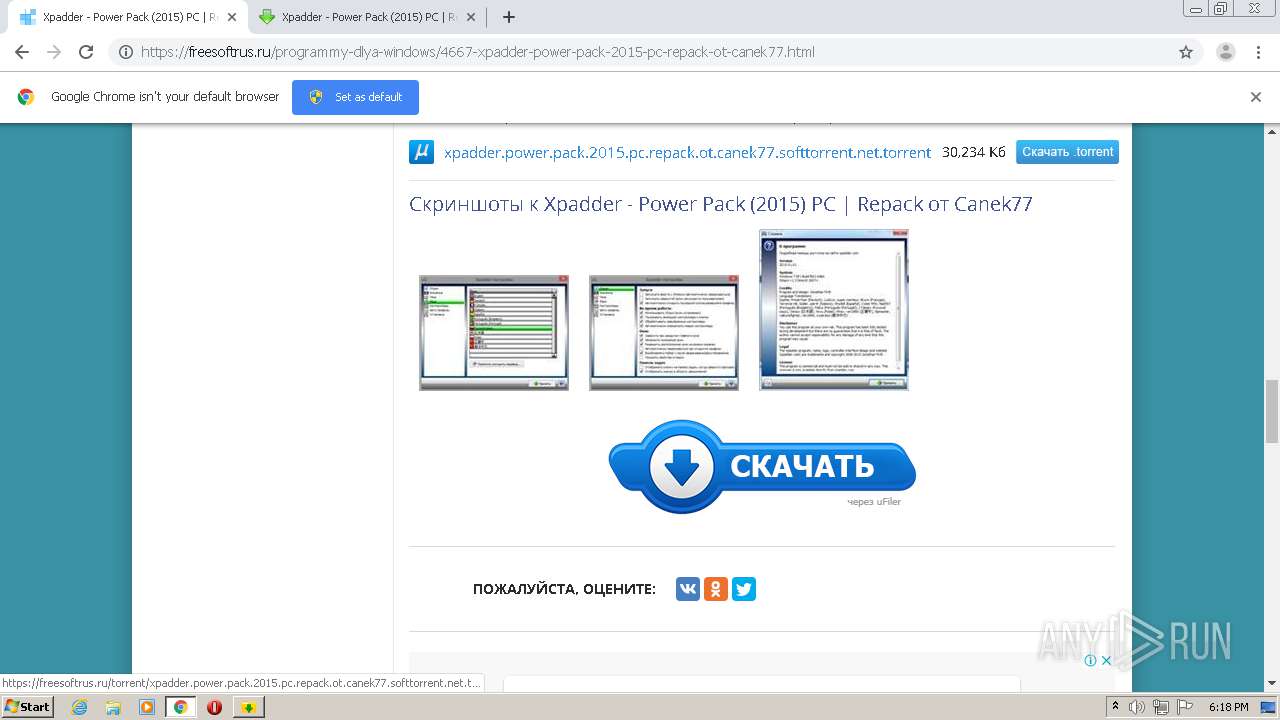Open the Opera red taskbar icon
This screenshot has height=720, width=1280.
(x=214, y=707)
